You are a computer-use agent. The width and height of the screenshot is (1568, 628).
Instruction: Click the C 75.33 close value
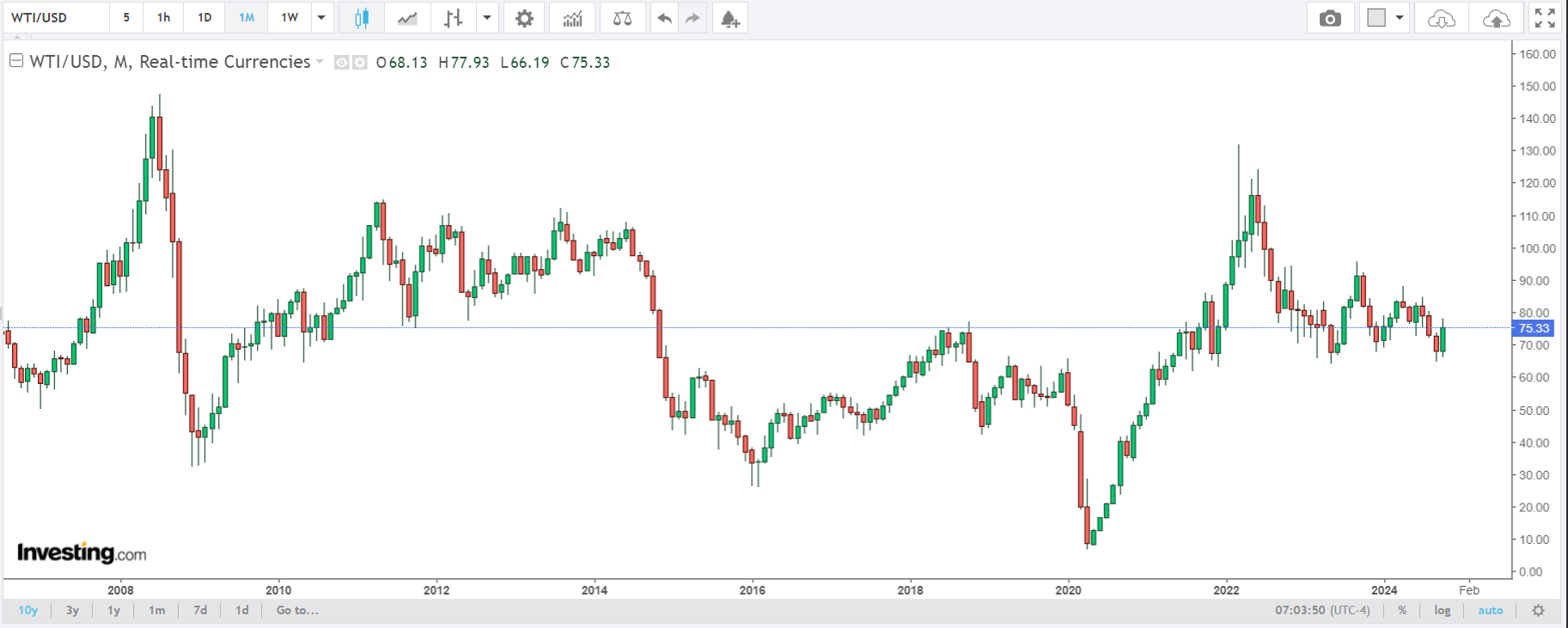(x=585, y=62)
